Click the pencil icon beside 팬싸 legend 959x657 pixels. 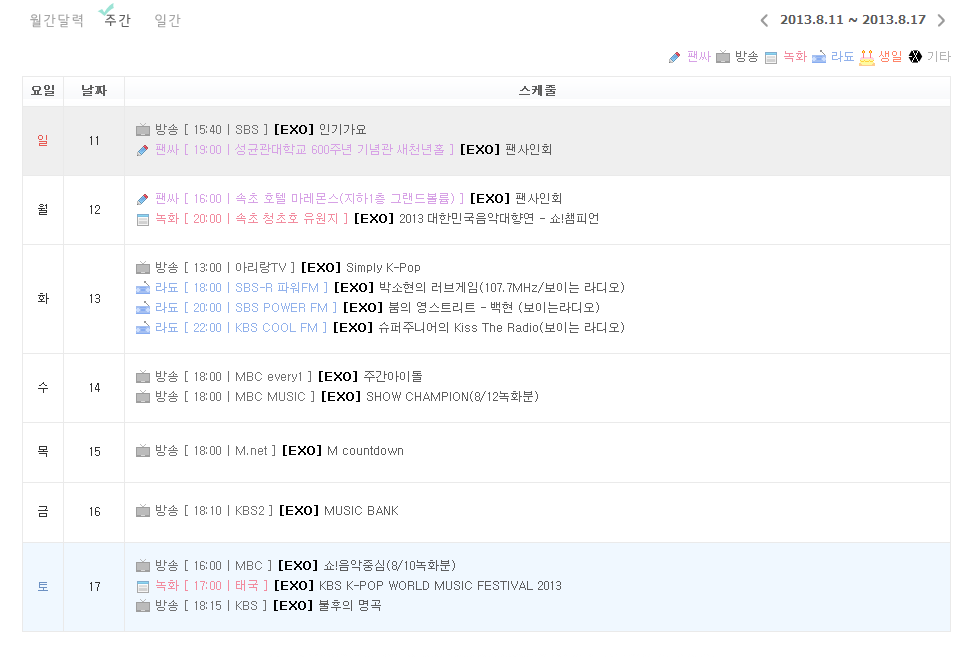tap(675, 57)
